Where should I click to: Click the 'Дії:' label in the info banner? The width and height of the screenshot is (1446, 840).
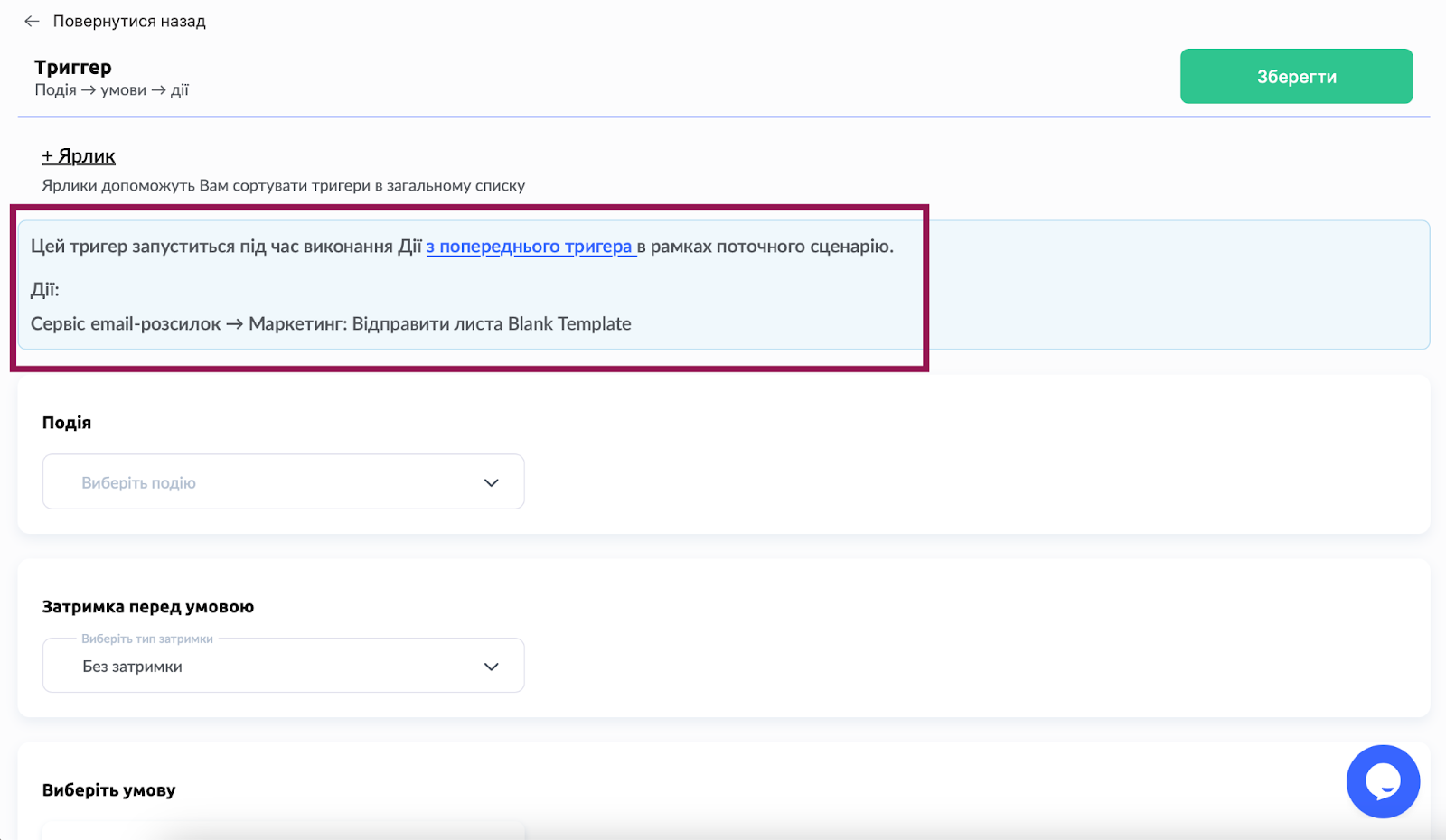pos(45,290)
